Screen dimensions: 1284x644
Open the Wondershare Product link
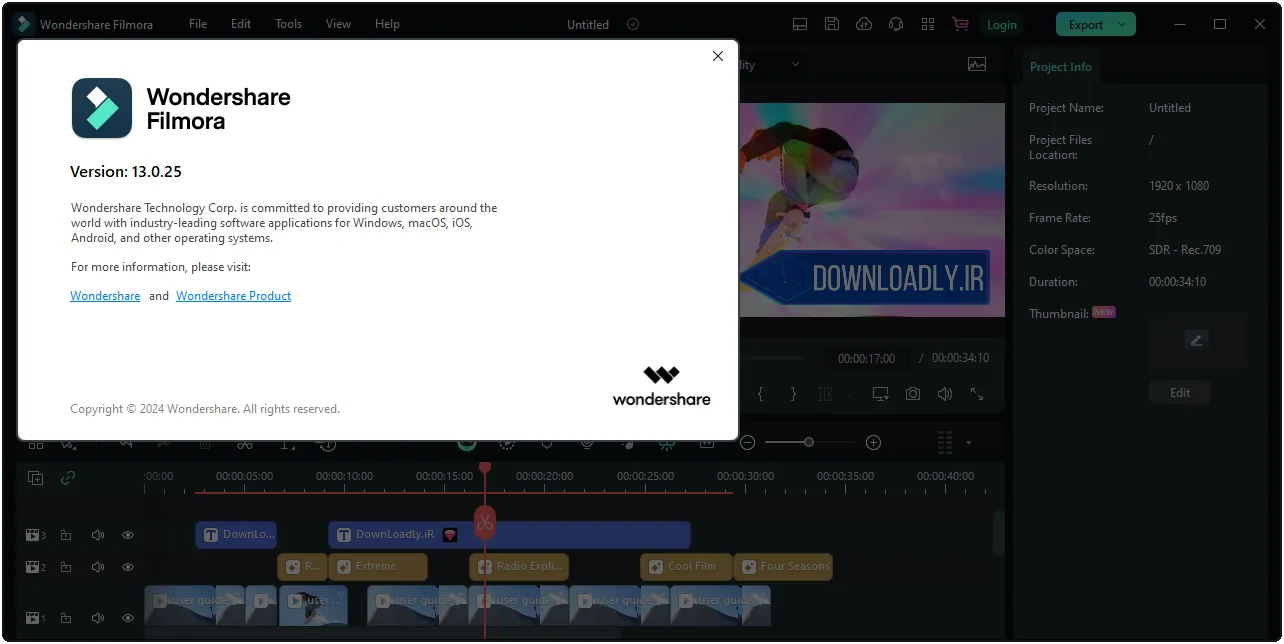click(x=234, y=296)
